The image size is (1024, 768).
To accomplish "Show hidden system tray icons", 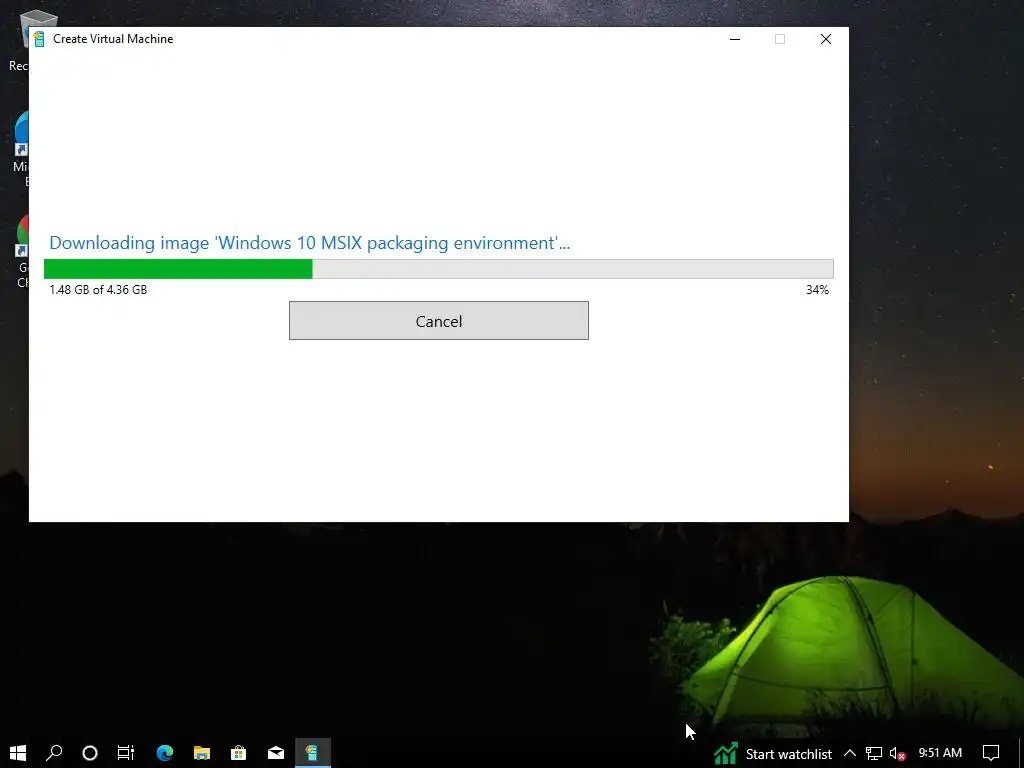I will (x=850, y=753).
